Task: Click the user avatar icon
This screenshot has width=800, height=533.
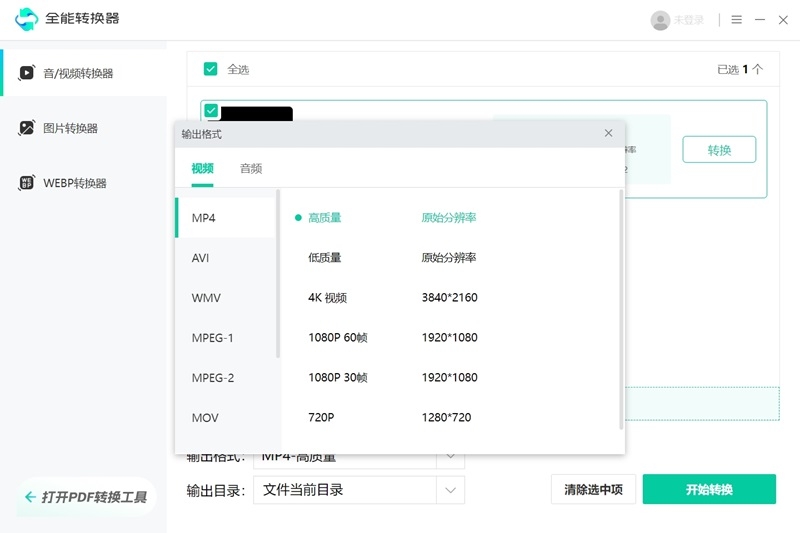Action: click(660, 20)
